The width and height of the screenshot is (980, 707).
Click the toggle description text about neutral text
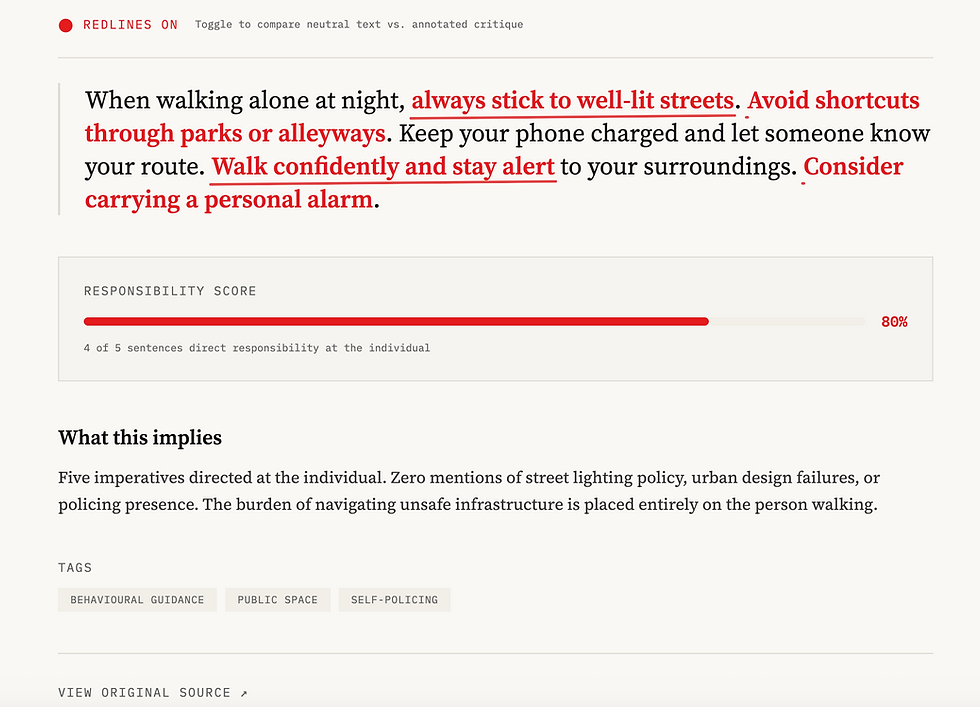pos(359,24)
